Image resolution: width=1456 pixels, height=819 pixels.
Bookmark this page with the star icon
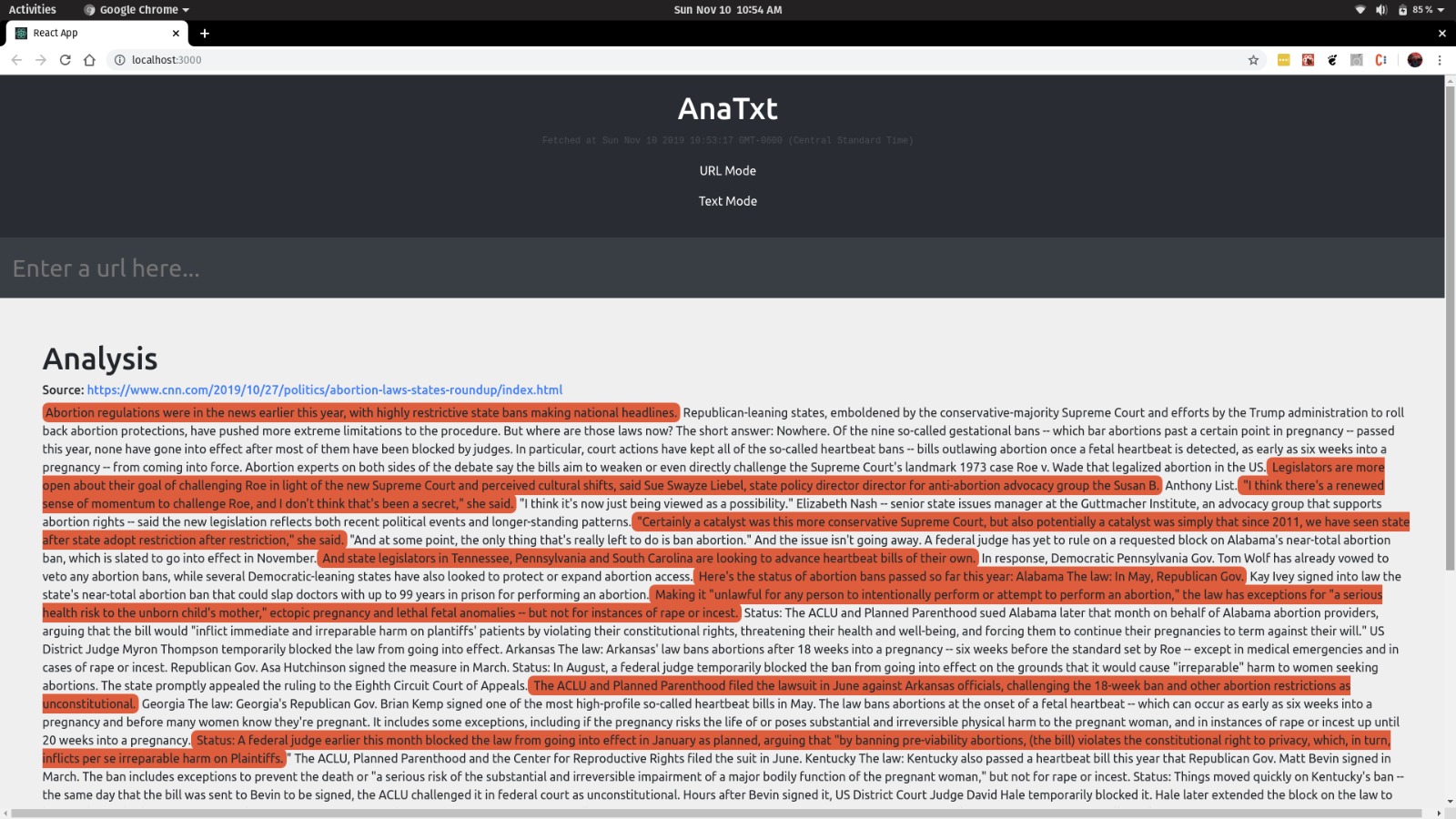(x=1253, y=60)
